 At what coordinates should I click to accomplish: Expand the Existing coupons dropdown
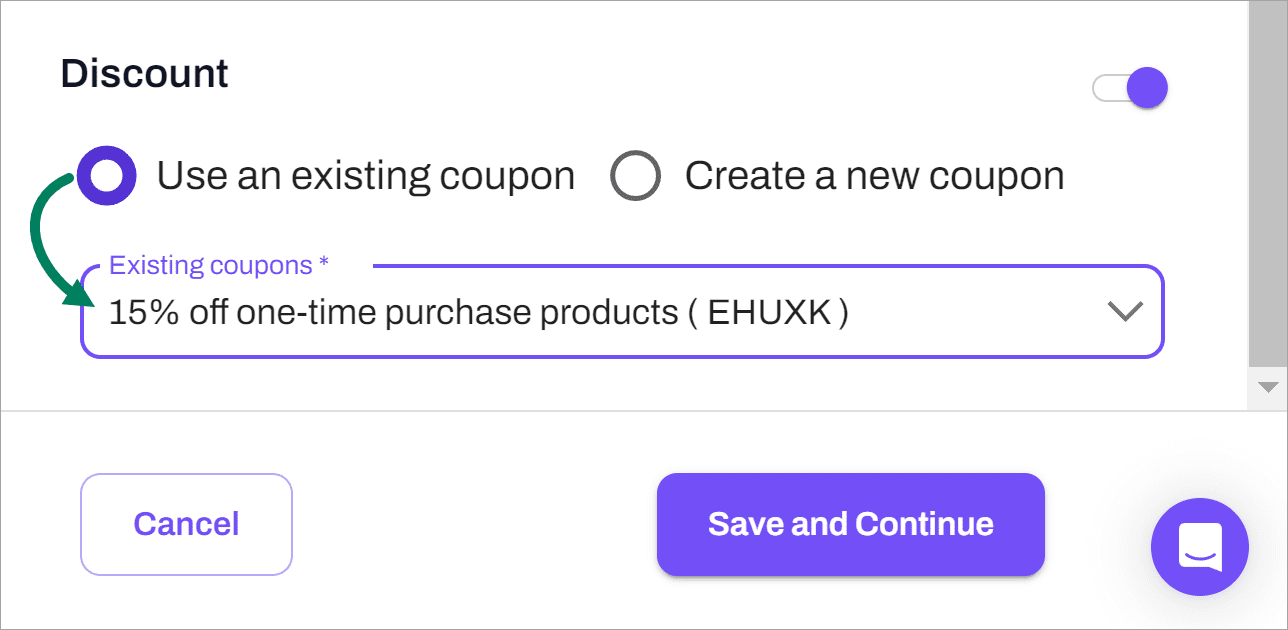621,312
